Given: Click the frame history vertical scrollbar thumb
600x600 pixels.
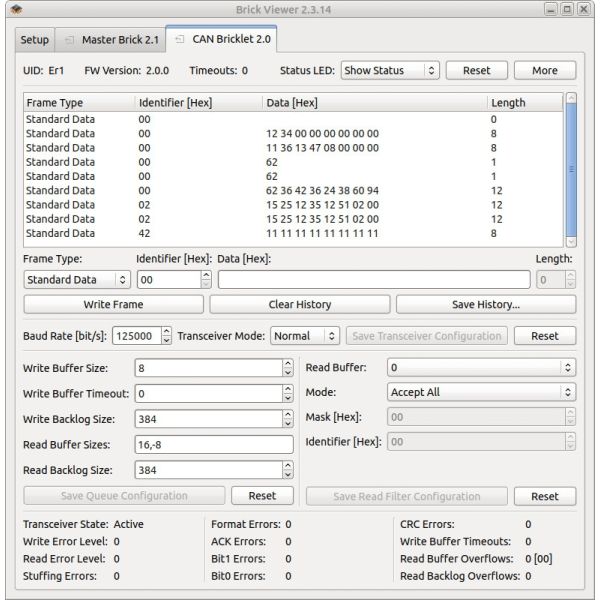Looking at the screenshot, I should pos(571,170).
